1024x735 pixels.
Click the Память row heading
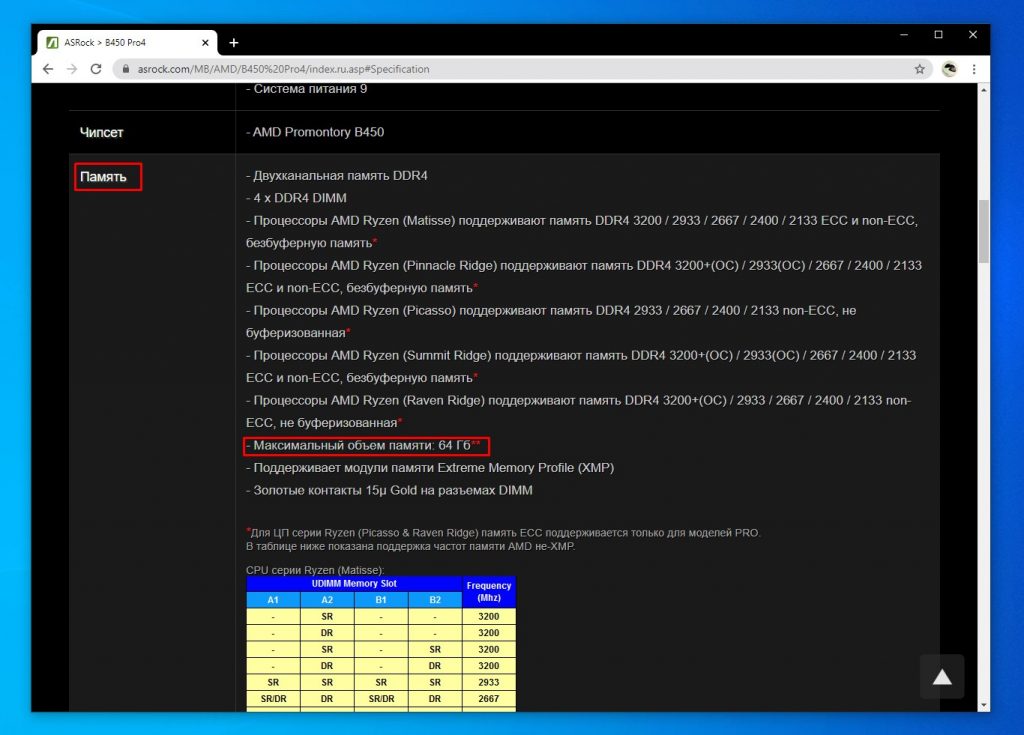tap(104, 177)
